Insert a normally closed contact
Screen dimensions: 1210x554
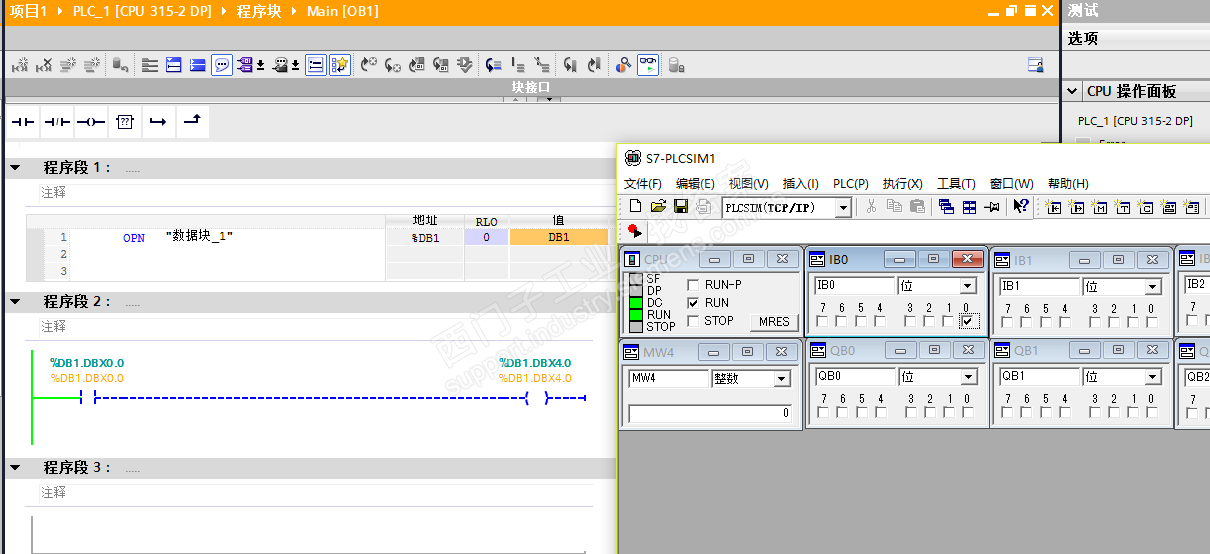tap(57, 122)
